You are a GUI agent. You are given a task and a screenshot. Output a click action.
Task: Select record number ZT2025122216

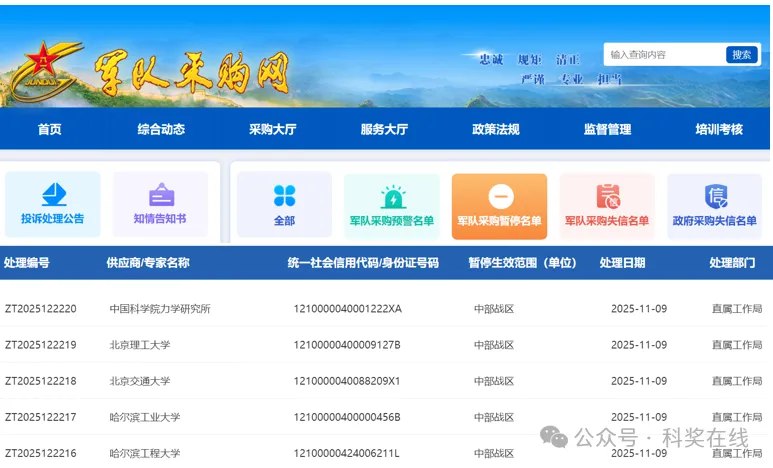tap(40, 453)
